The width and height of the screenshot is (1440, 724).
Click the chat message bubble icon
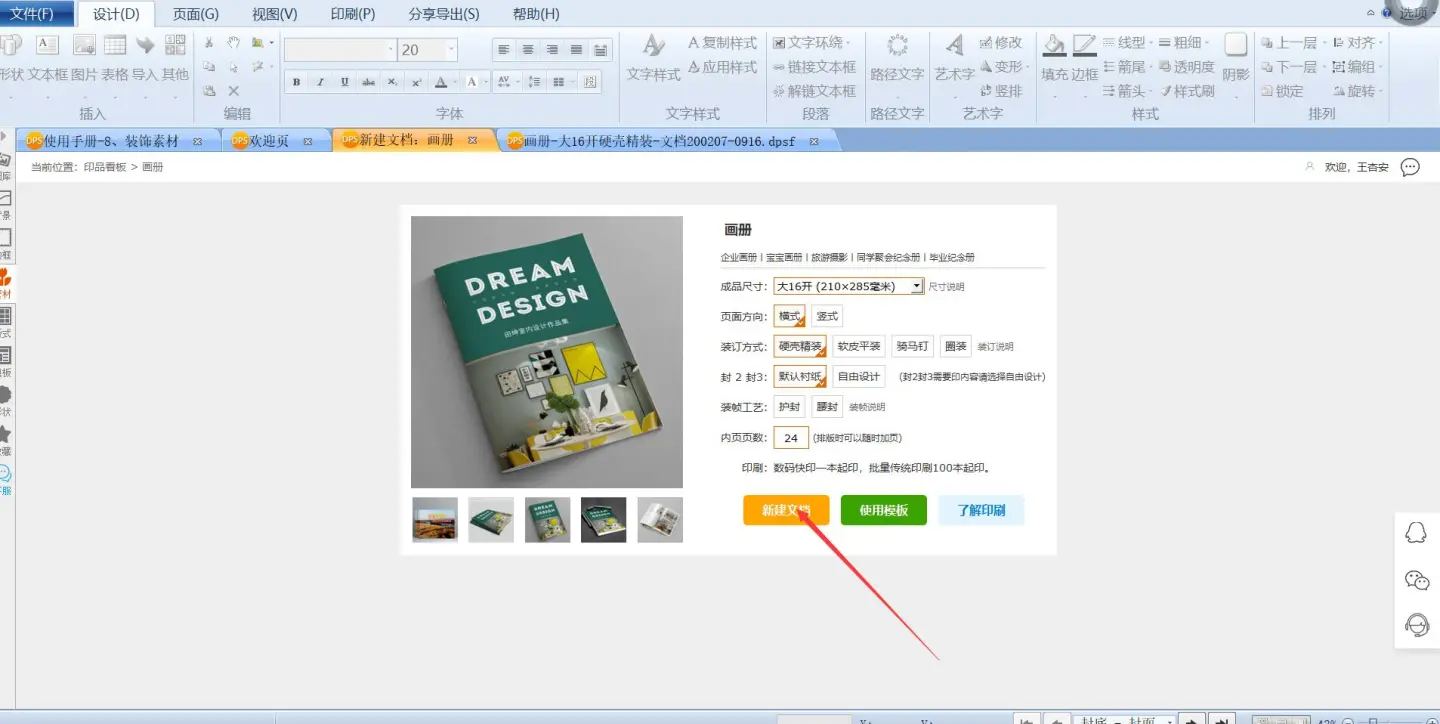coord(1410,167)
